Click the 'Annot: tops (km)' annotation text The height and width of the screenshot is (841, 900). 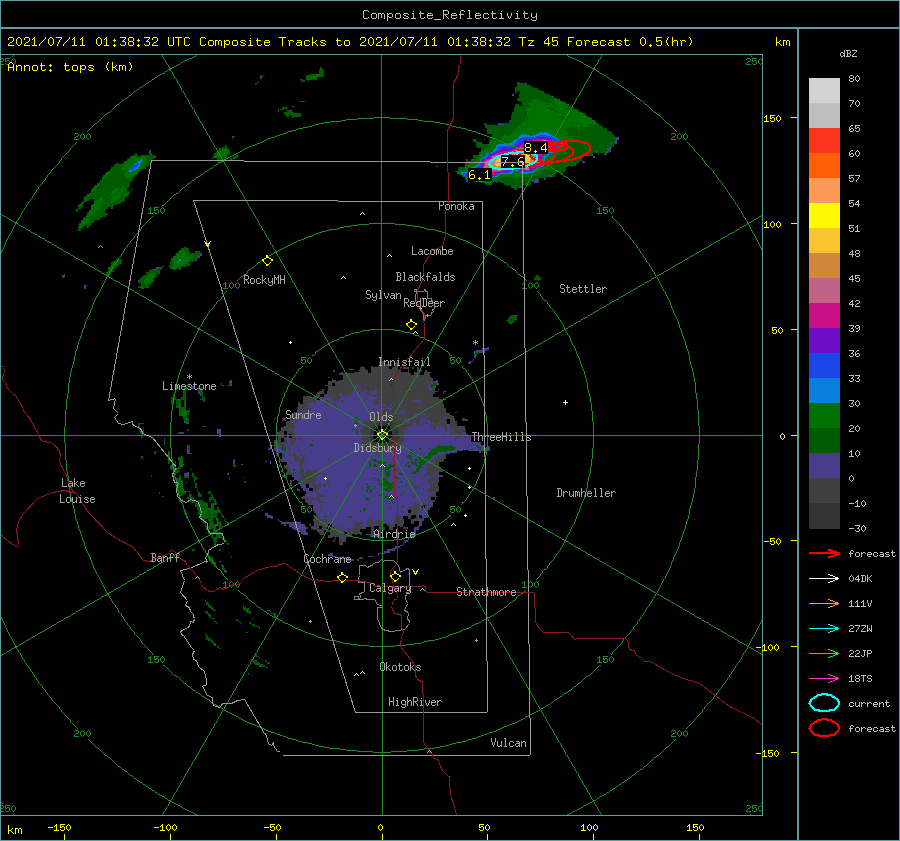click(70, 67)
